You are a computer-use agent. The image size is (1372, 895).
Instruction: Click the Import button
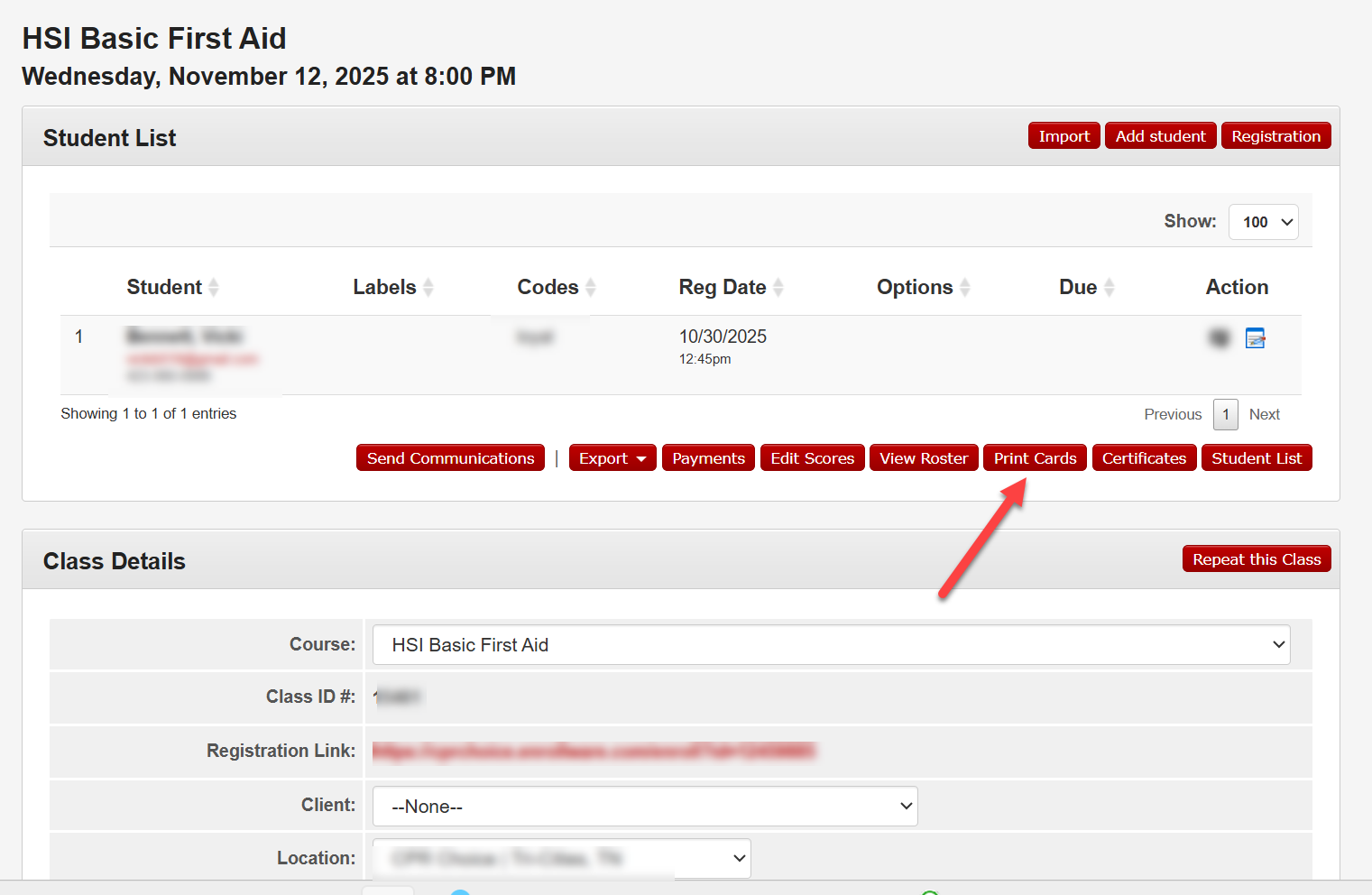click(x=1064, y=136)
